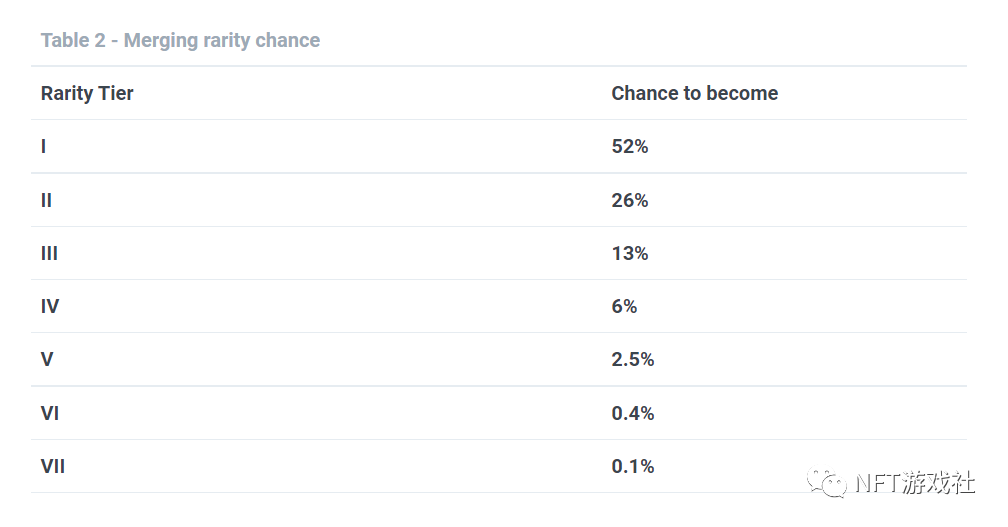
Task: Select the Rarity Tier I cell
Action: 44,147
